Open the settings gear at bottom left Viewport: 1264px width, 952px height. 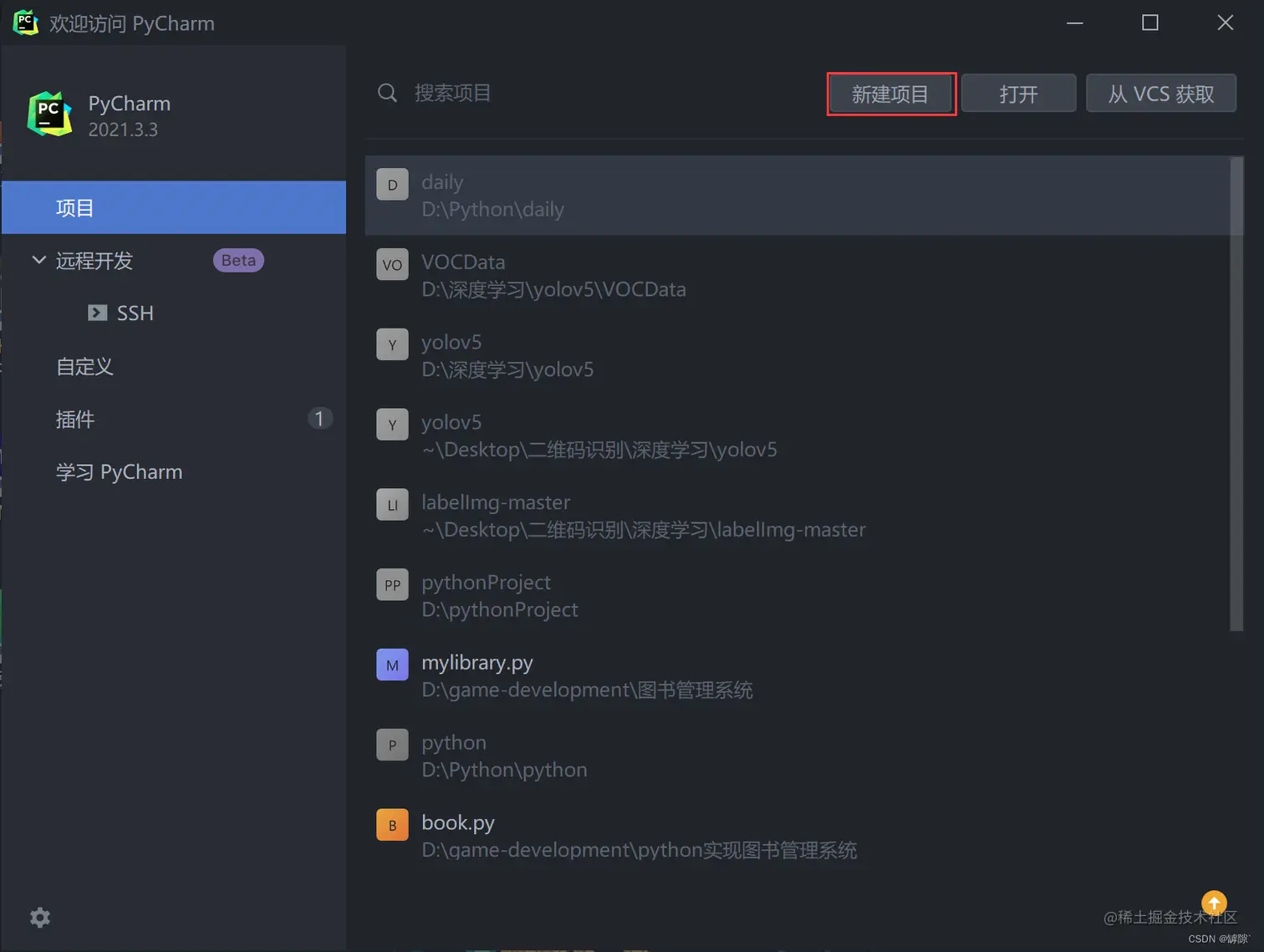click(39, 917)
